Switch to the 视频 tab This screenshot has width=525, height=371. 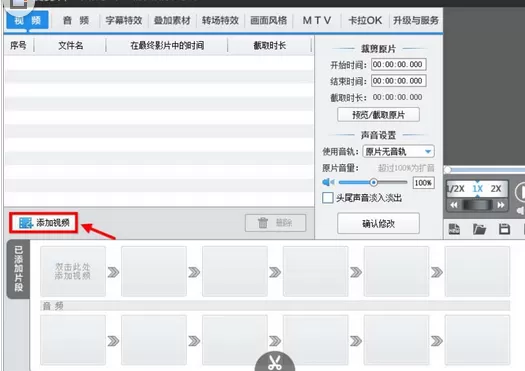point(27,20)
